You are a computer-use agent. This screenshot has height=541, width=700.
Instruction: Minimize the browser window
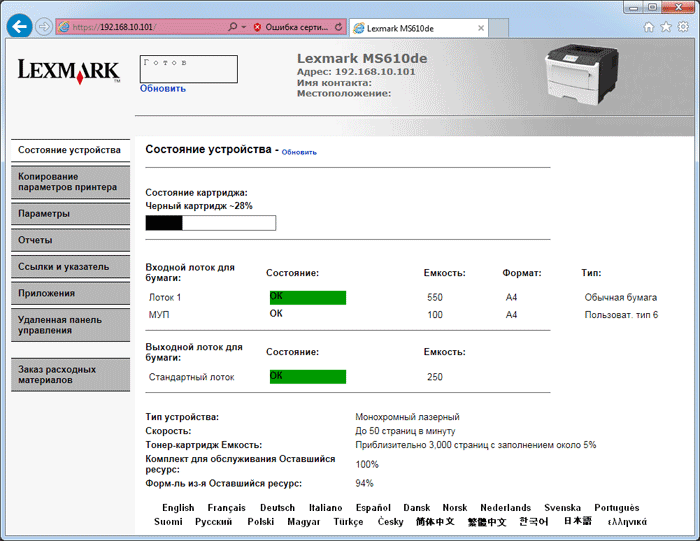click(633, 7)
